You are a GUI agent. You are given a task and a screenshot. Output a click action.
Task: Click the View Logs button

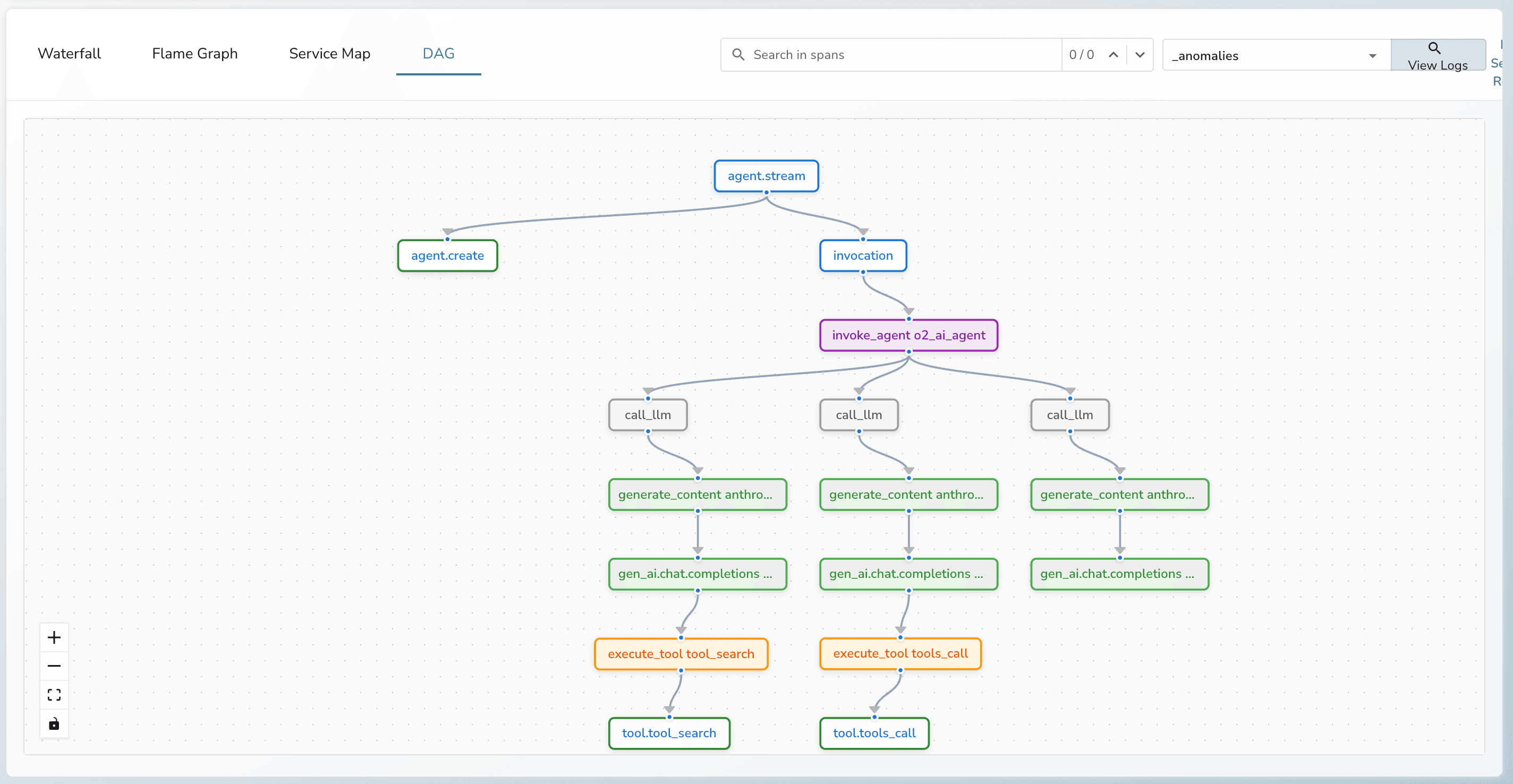[1438, 55]
